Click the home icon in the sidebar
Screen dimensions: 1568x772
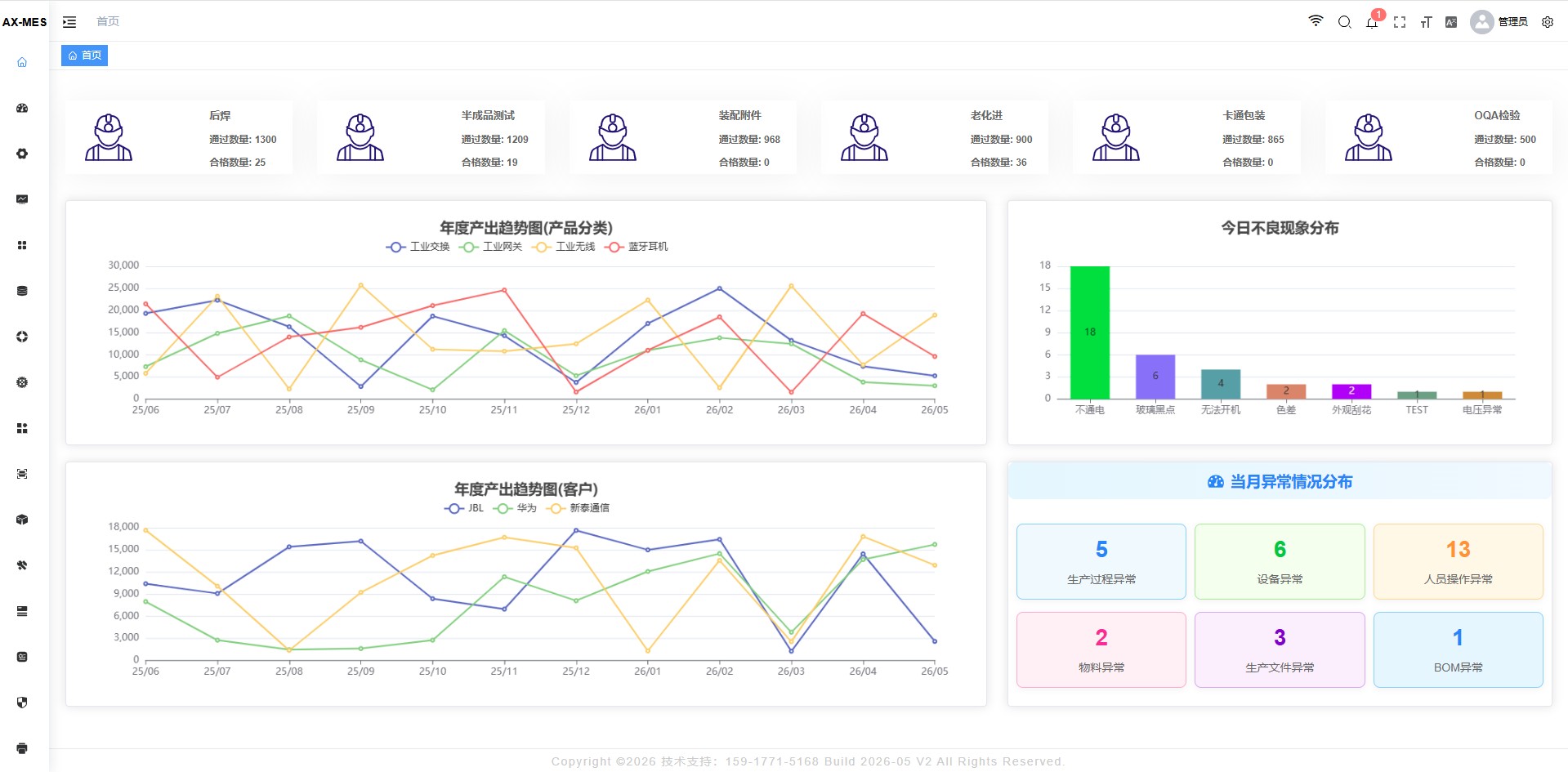22,62
